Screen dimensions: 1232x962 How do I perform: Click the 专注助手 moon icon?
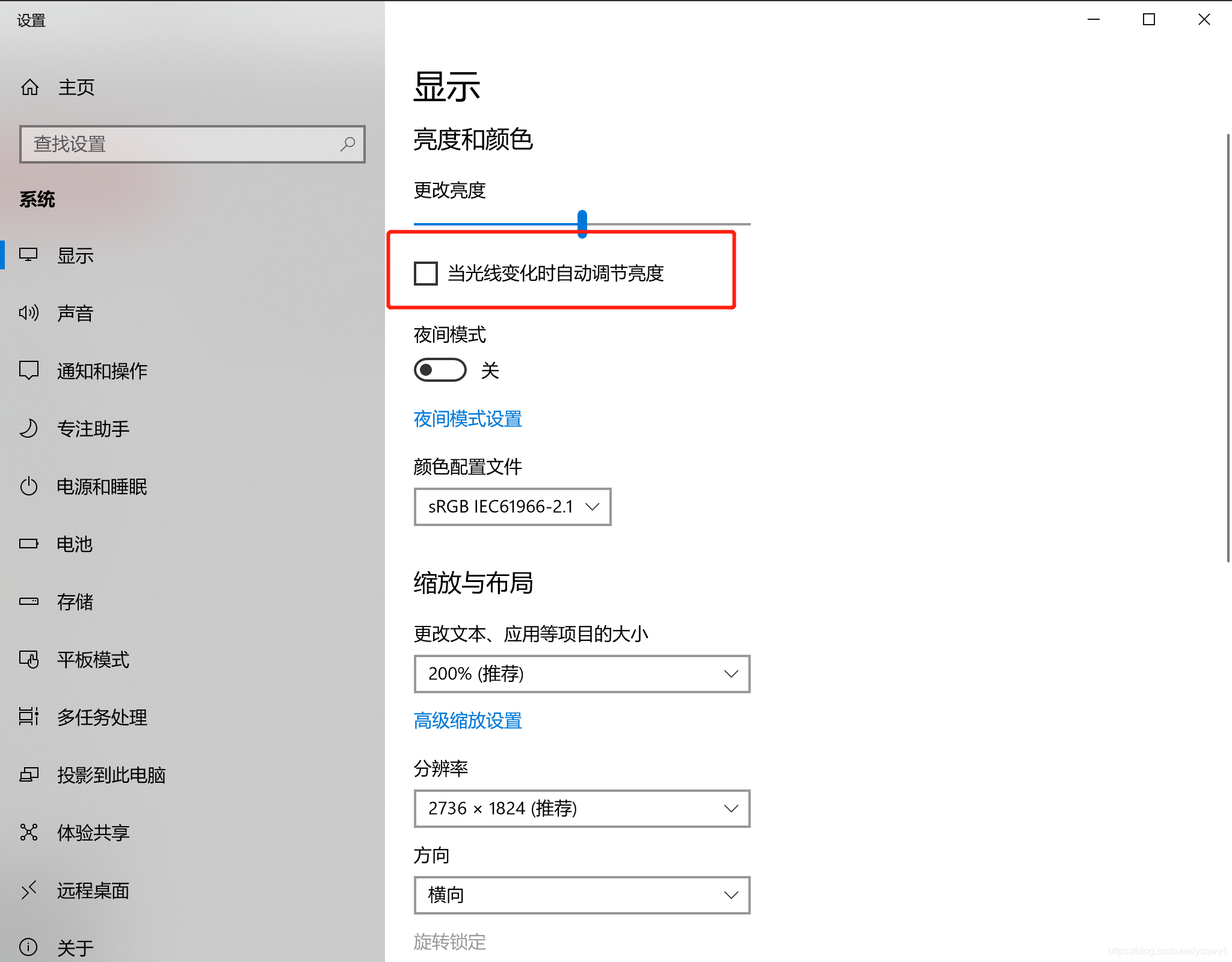pos(28,429)
